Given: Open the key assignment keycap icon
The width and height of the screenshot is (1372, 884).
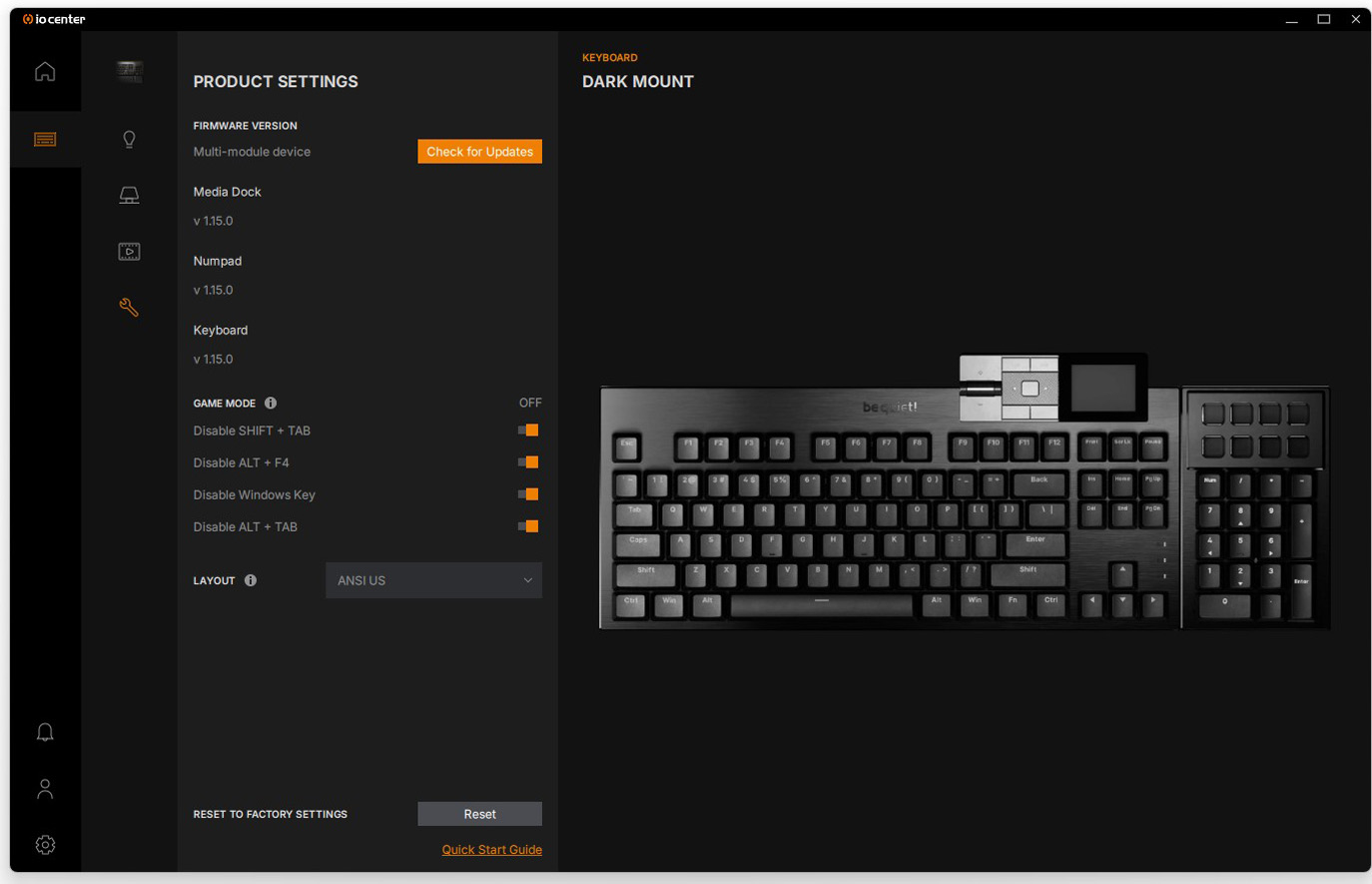Looking at the screenshot, I should [129, 195].
